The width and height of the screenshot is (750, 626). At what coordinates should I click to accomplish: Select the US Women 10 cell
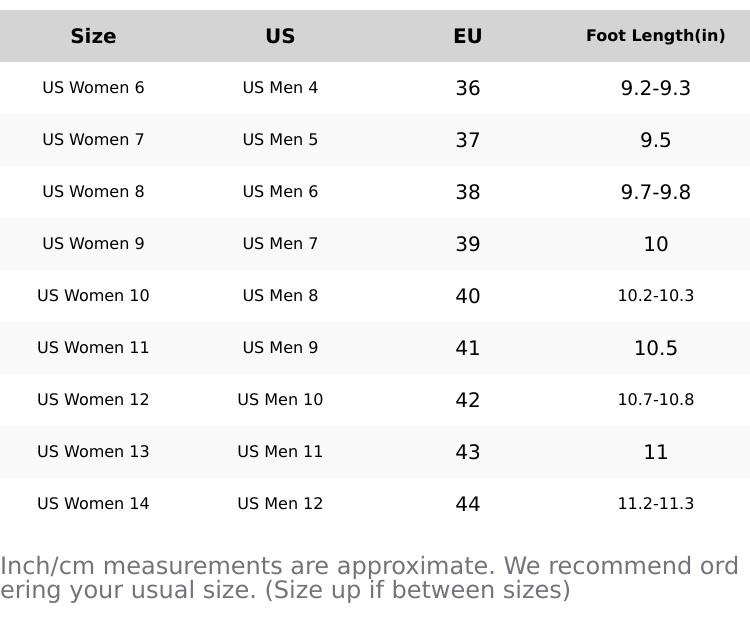coord(93,296)
